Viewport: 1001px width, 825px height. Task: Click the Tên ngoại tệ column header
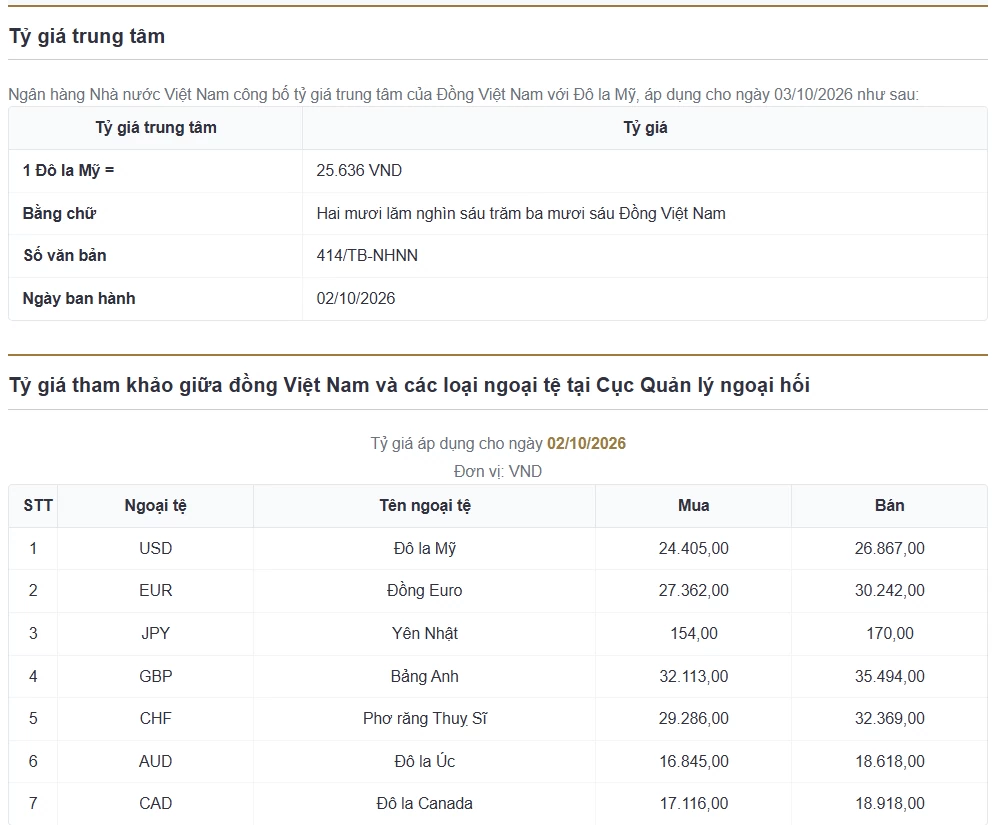pyautogui.click(x=425, y=506)
